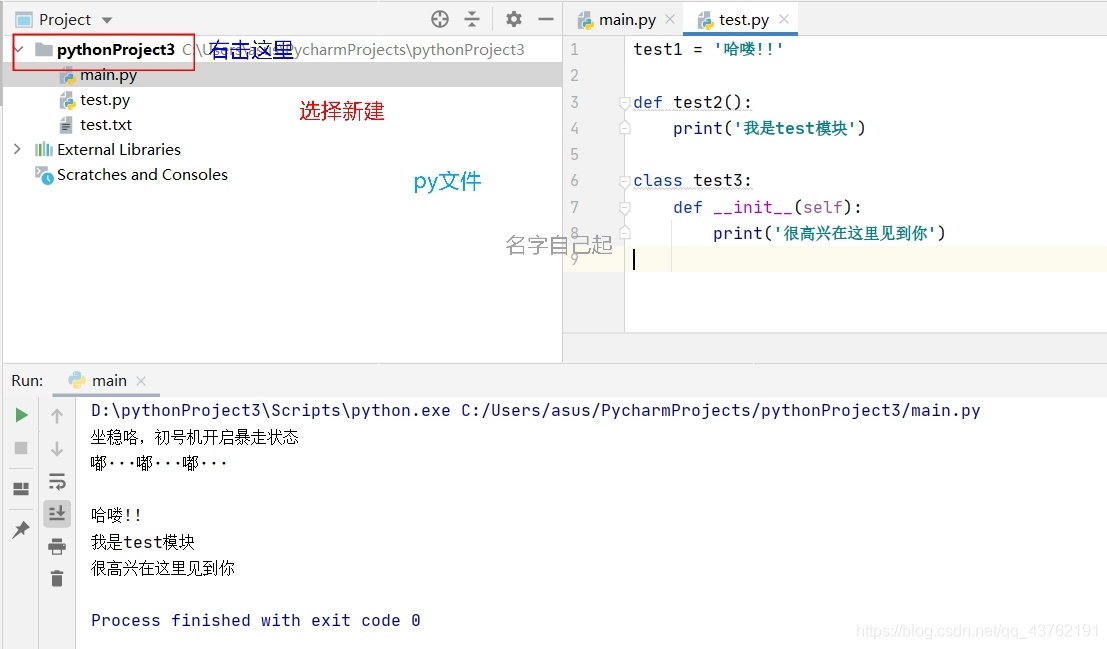This screenshot has width=1107, height=649.
Task: Click the restore layout icon in Run panel
Action: coord(21,489)
